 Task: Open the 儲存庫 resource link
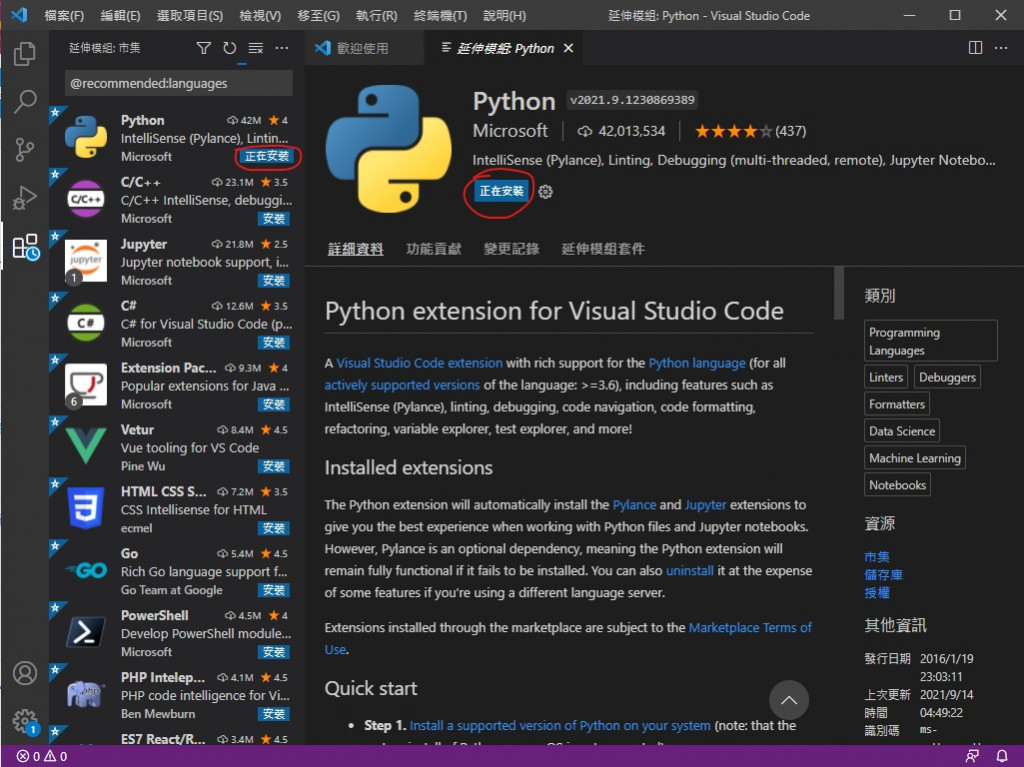(x=883, y=575)
